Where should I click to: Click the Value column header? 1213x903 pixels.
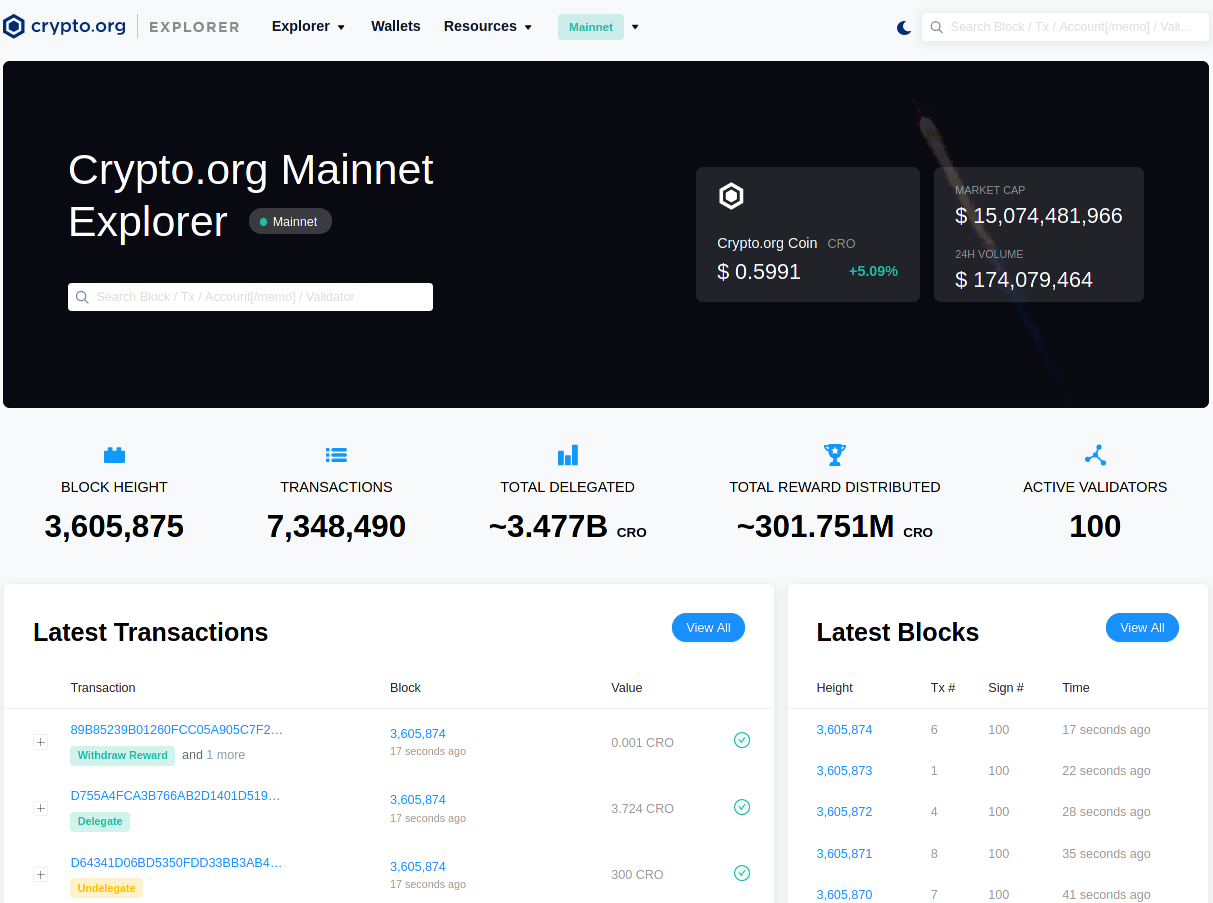pyautogui.click(x=627, y=688)
